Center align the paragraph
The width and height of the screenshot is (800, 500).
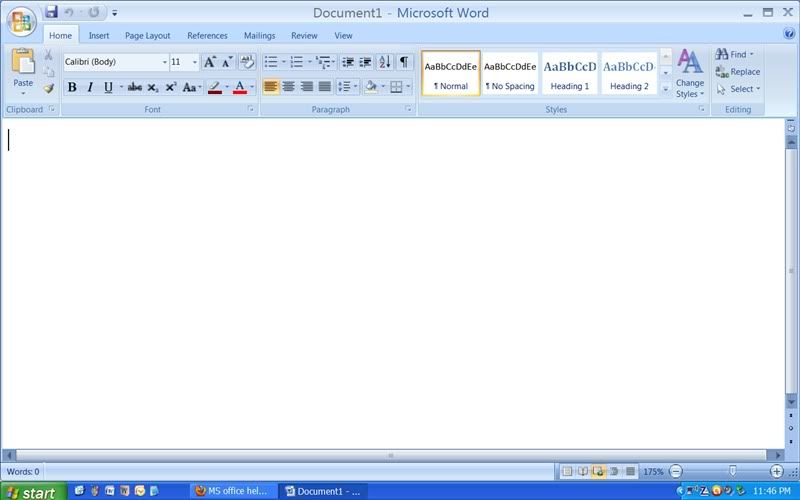pos(289,87)
